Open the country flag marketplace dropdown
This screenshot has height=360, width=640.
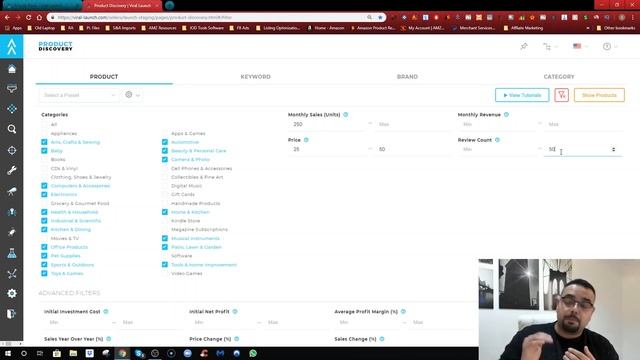pos(581,47)
